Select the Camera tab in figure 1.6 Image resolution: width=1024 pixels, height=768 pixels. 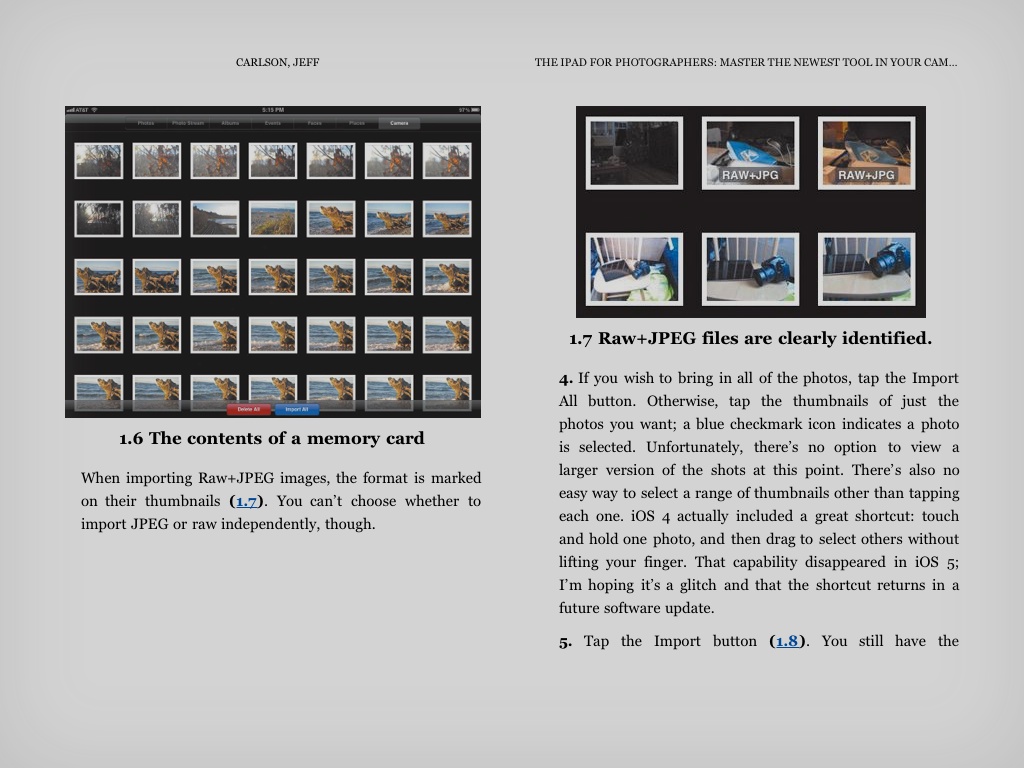tap(399, 123)
